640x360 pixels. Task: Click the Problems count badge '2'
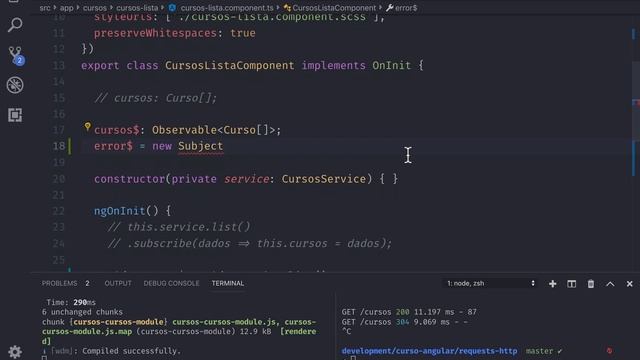(87, 283)
